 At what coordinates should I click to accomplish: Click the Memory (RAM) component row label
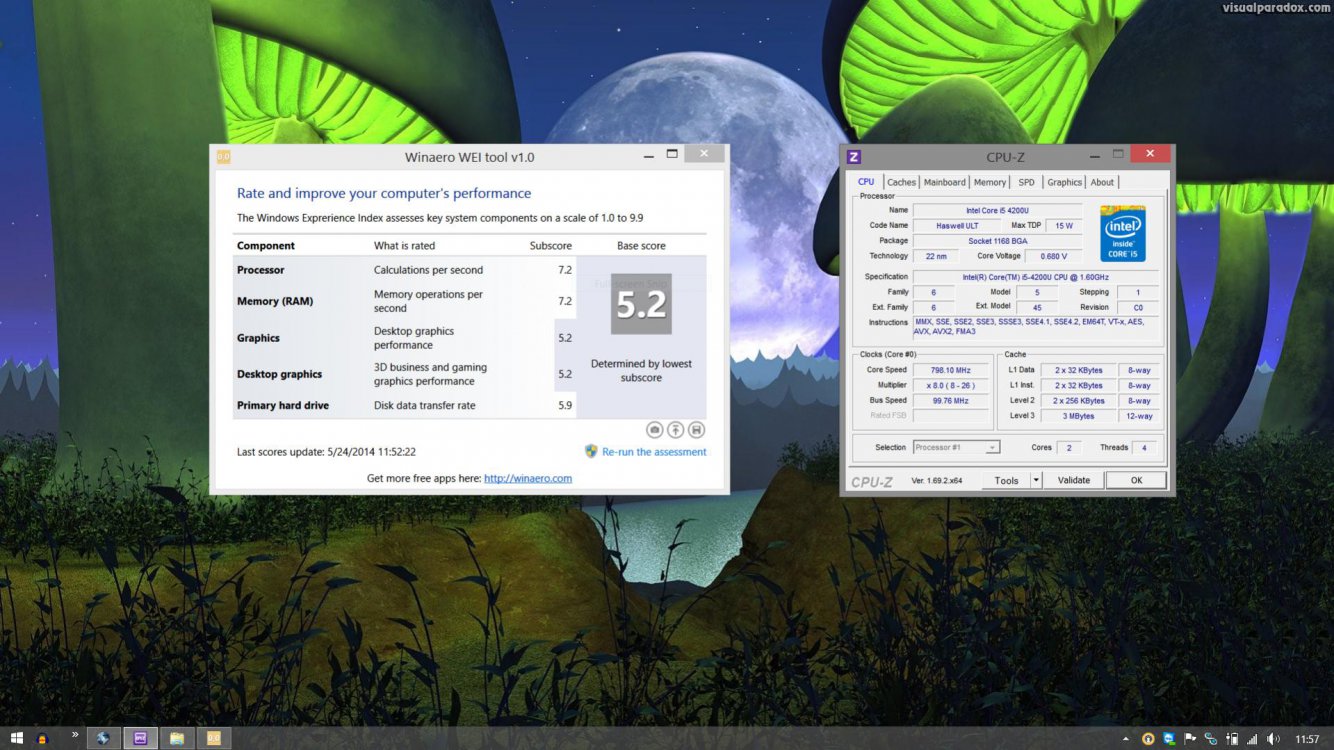point(275,301)
